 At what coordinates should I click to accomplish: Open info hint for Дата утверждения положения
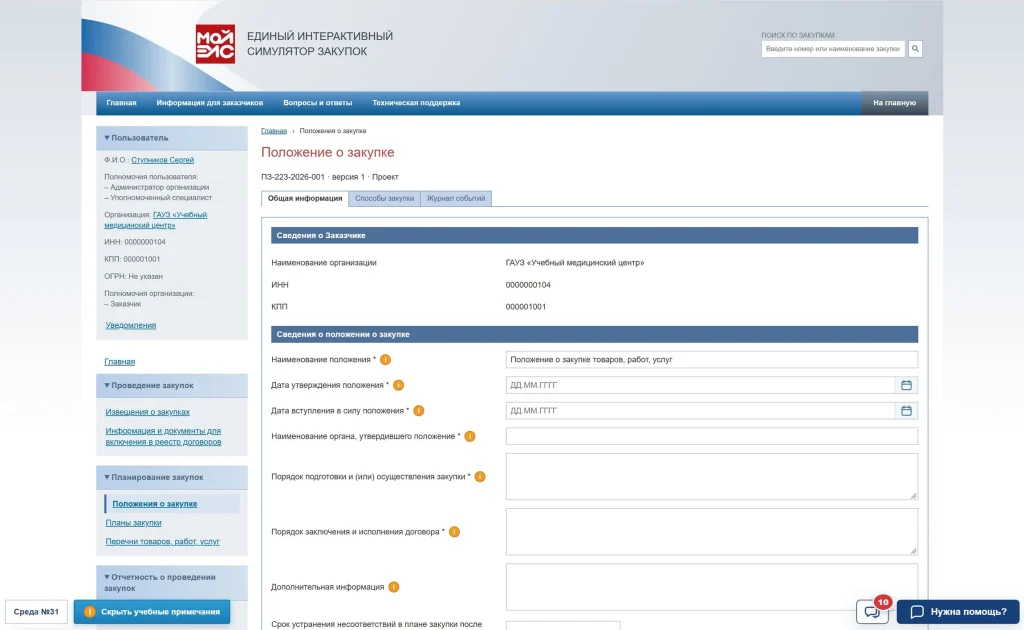(398, 385)
